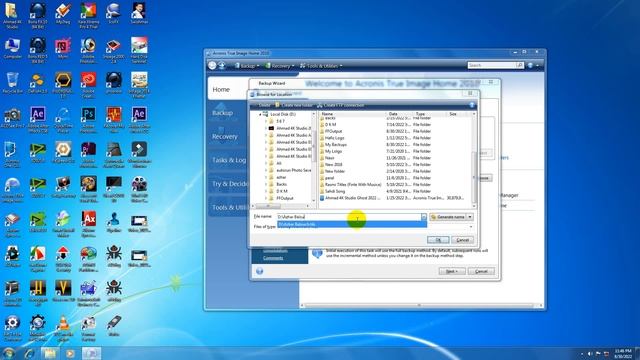Click Cancel in Browse for Location dialog

tap(462, 240)
